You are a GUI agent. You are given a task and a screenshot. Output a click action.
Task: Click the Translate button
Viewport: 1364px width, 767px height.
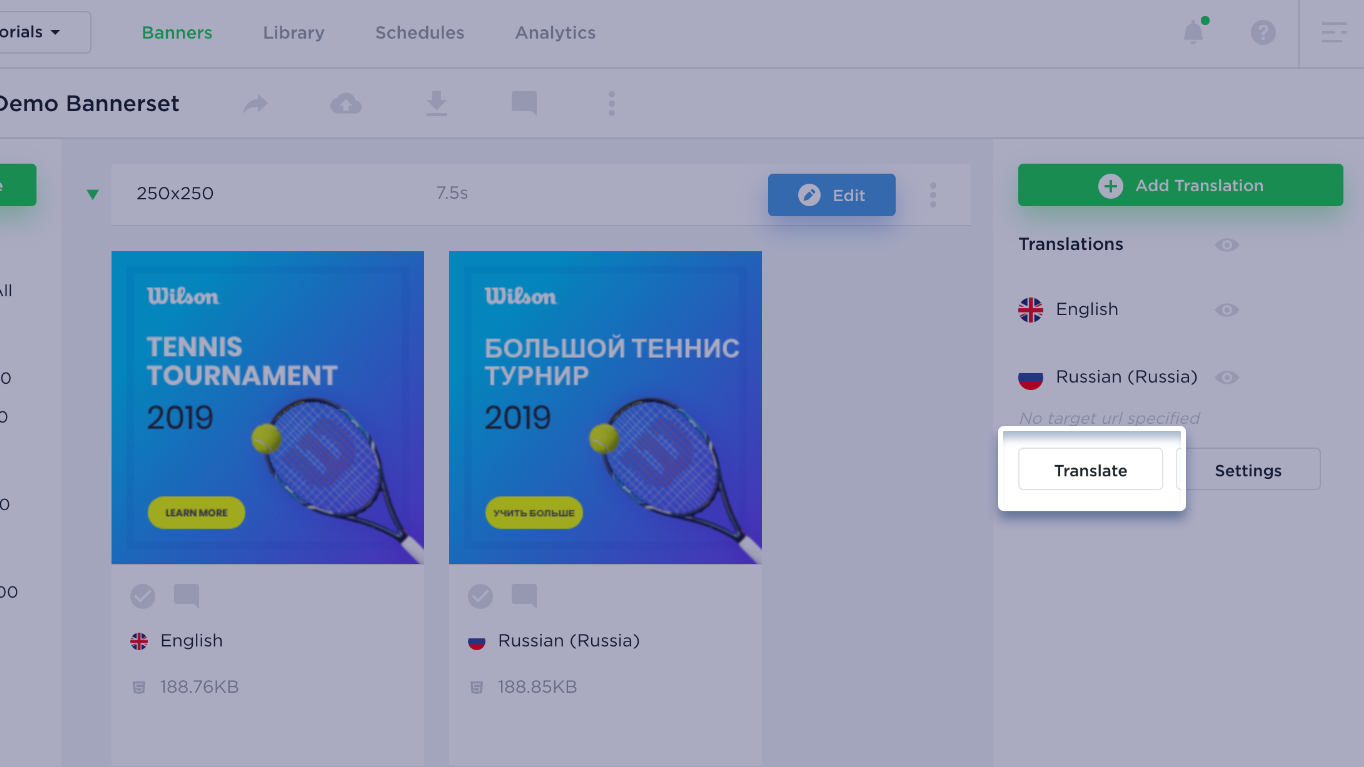1090,470
